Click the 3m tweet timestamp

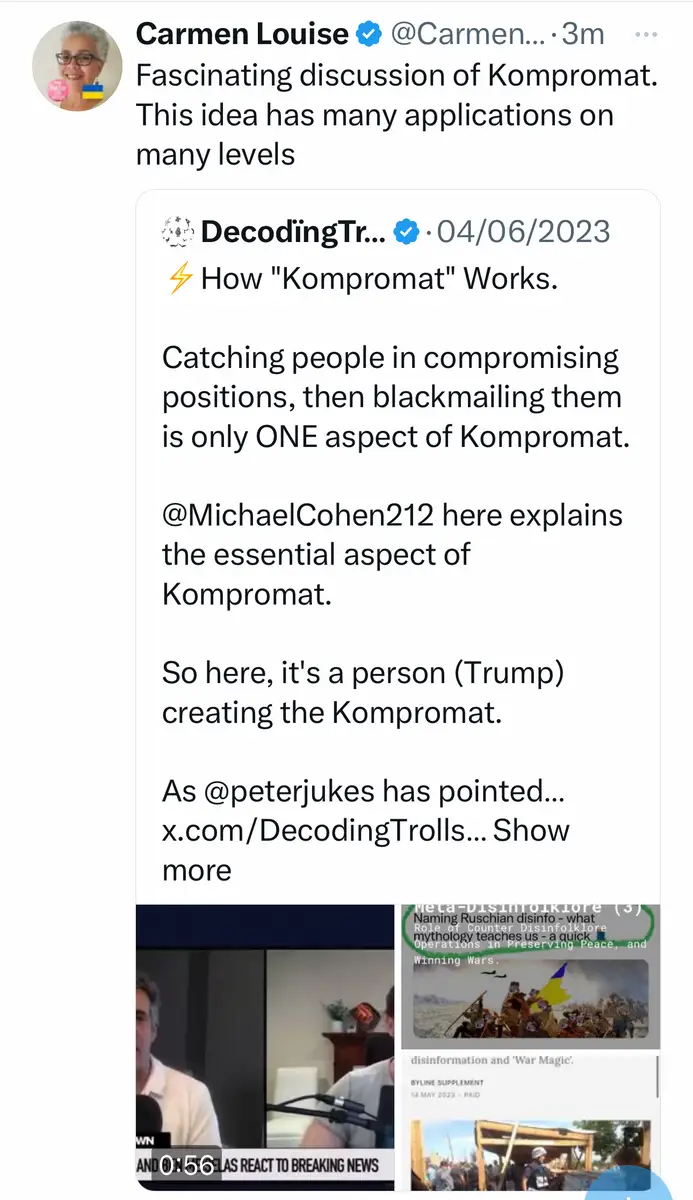pyautogui.click(x=583, y=34)
